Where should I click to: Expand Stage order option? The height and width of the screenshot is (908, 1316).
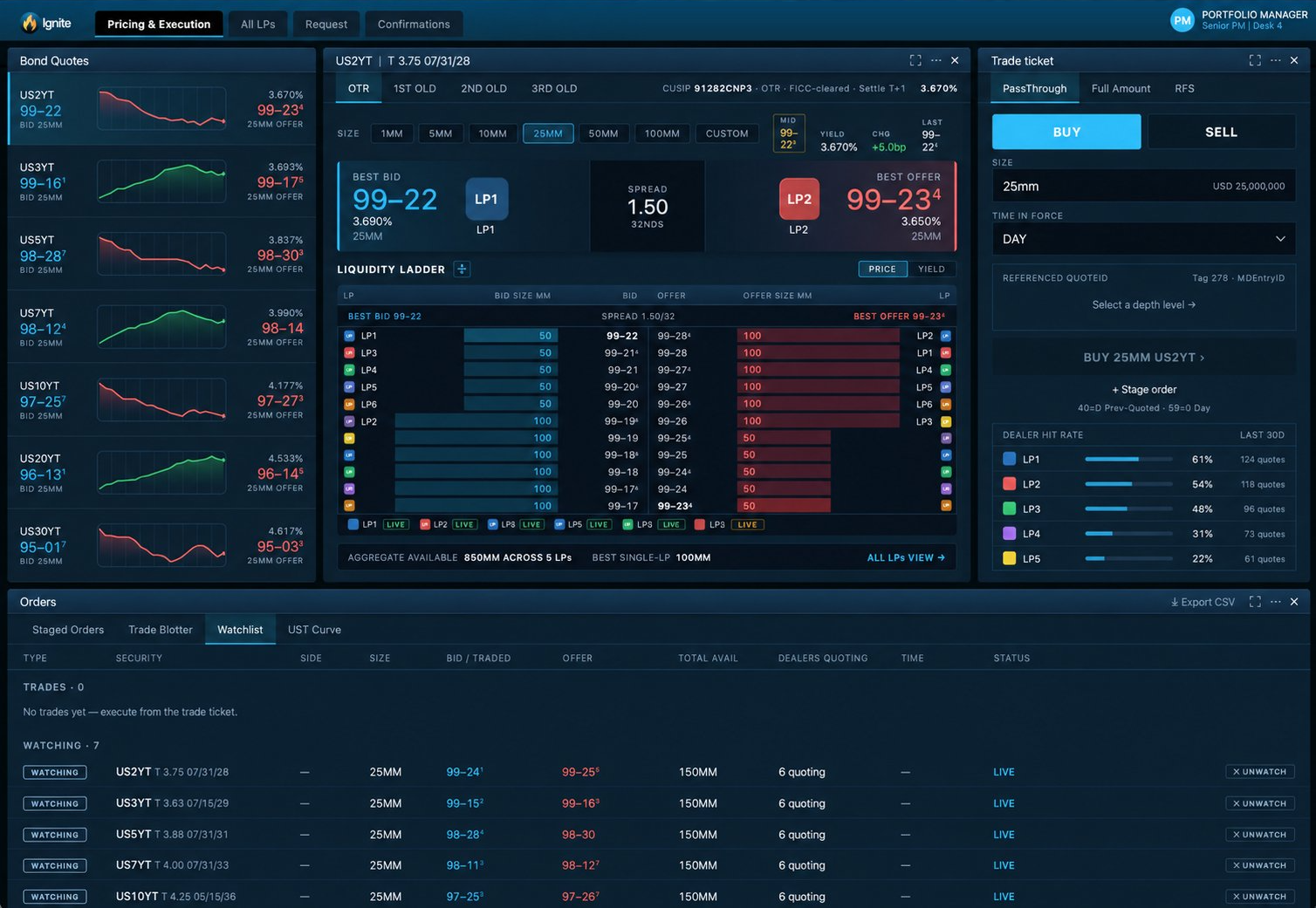click(x=1143, y=389)
